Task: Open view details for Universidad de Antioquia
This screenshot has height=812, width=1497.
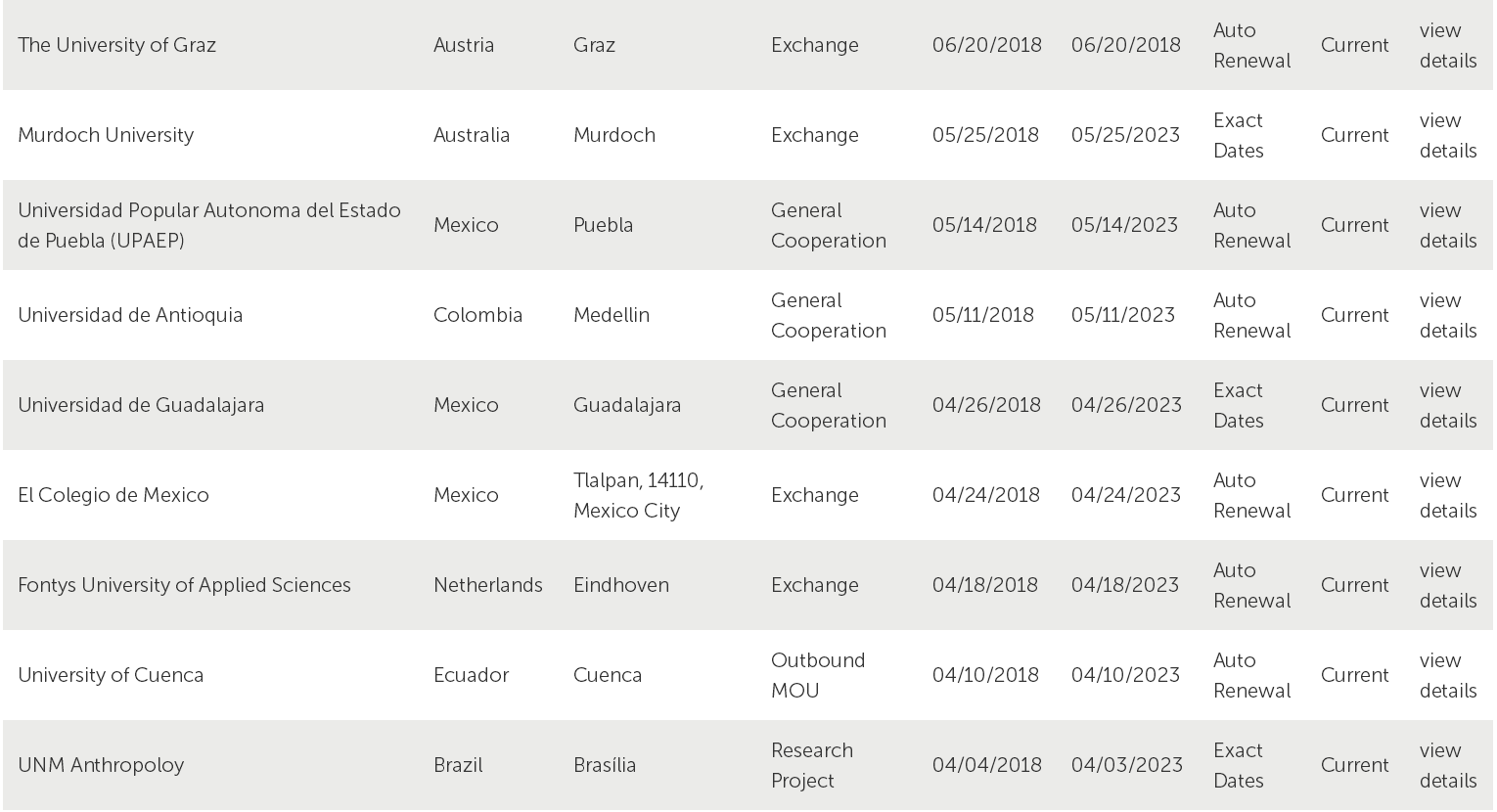Action: point(1447,315)
